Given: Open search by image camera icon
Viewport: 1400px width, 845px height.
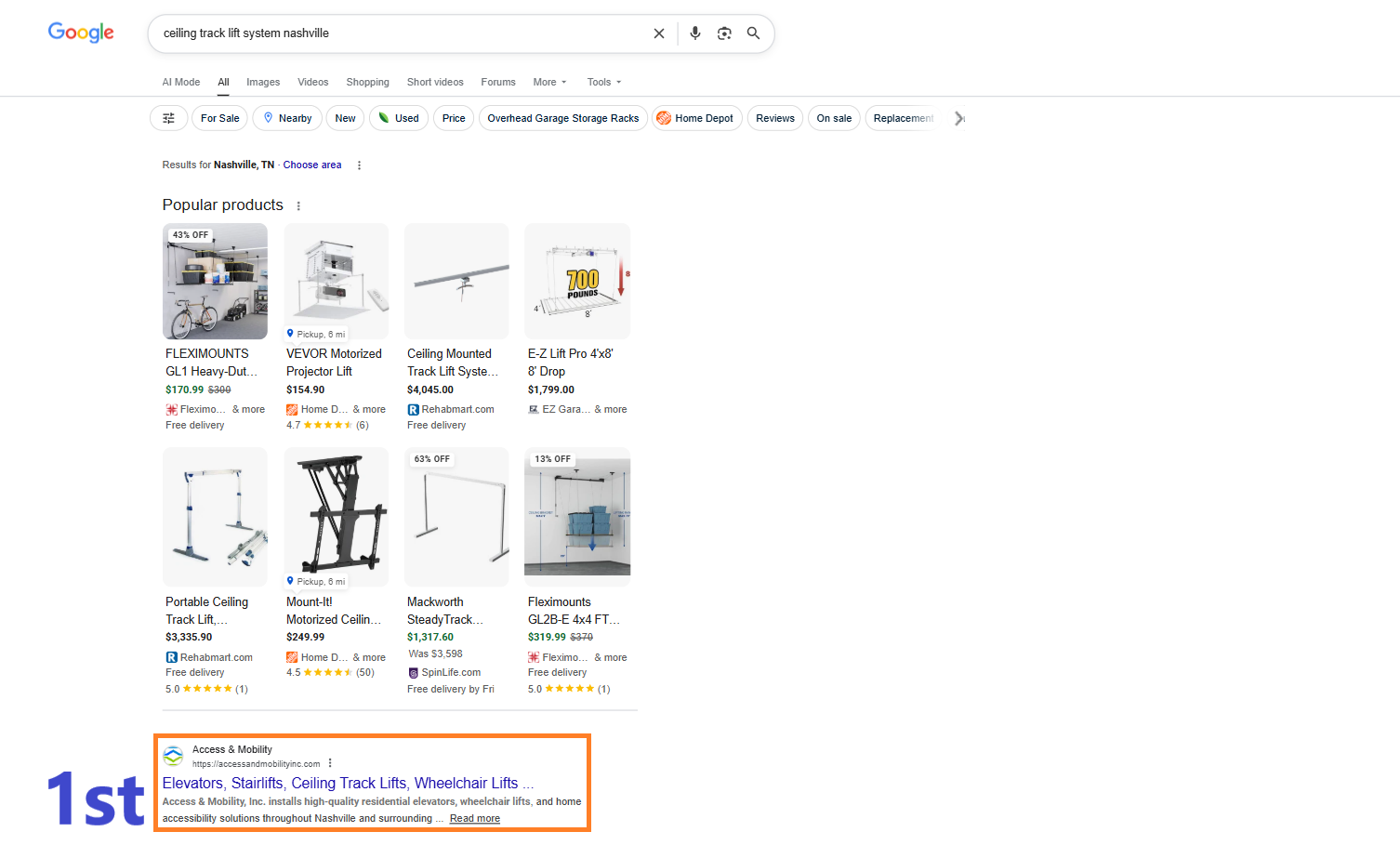Looking at the screenshot, I should click(724, 33).
